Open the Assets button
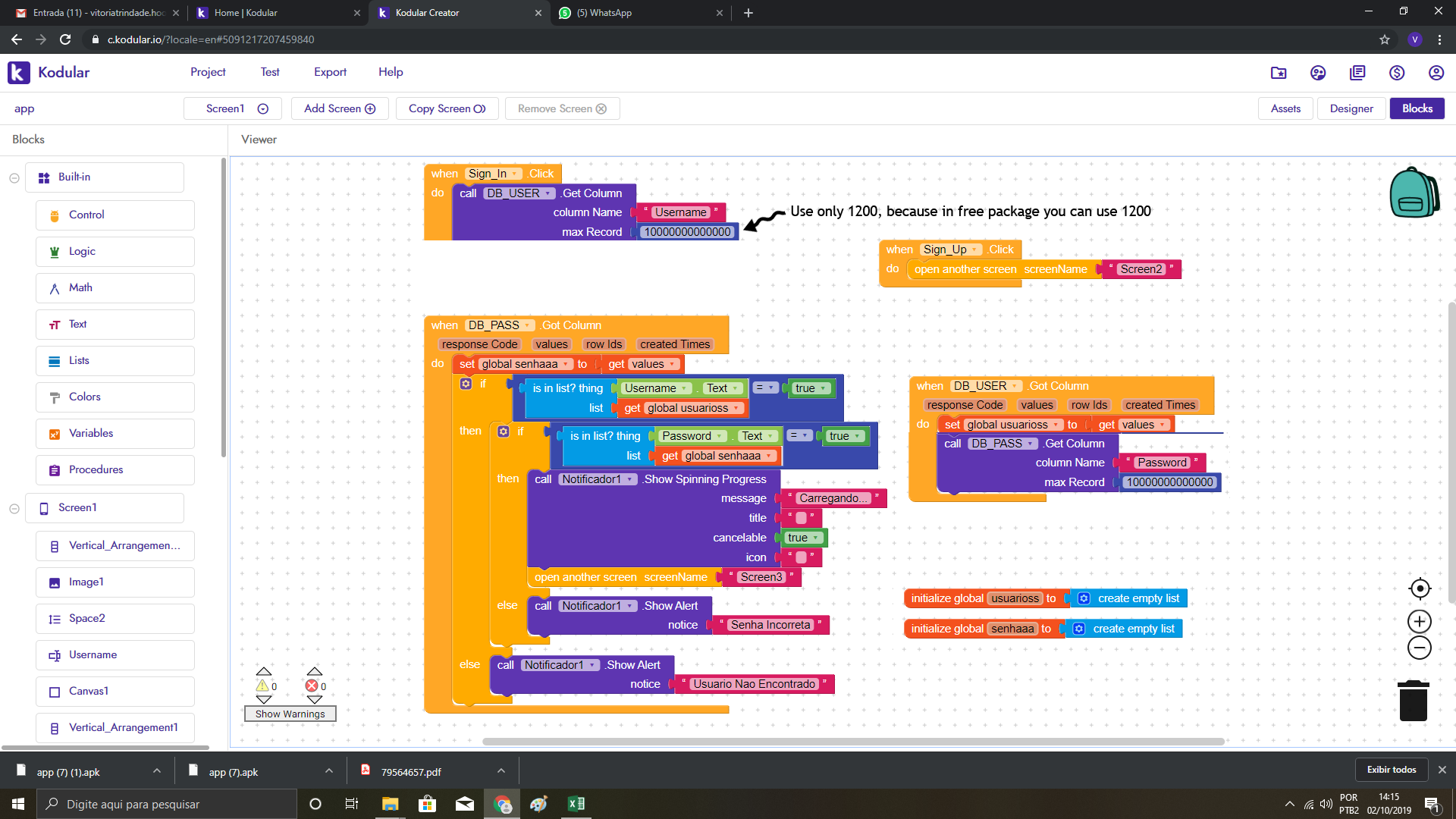The width and height of the screenshot is (1456, 819). (1285, 108)
